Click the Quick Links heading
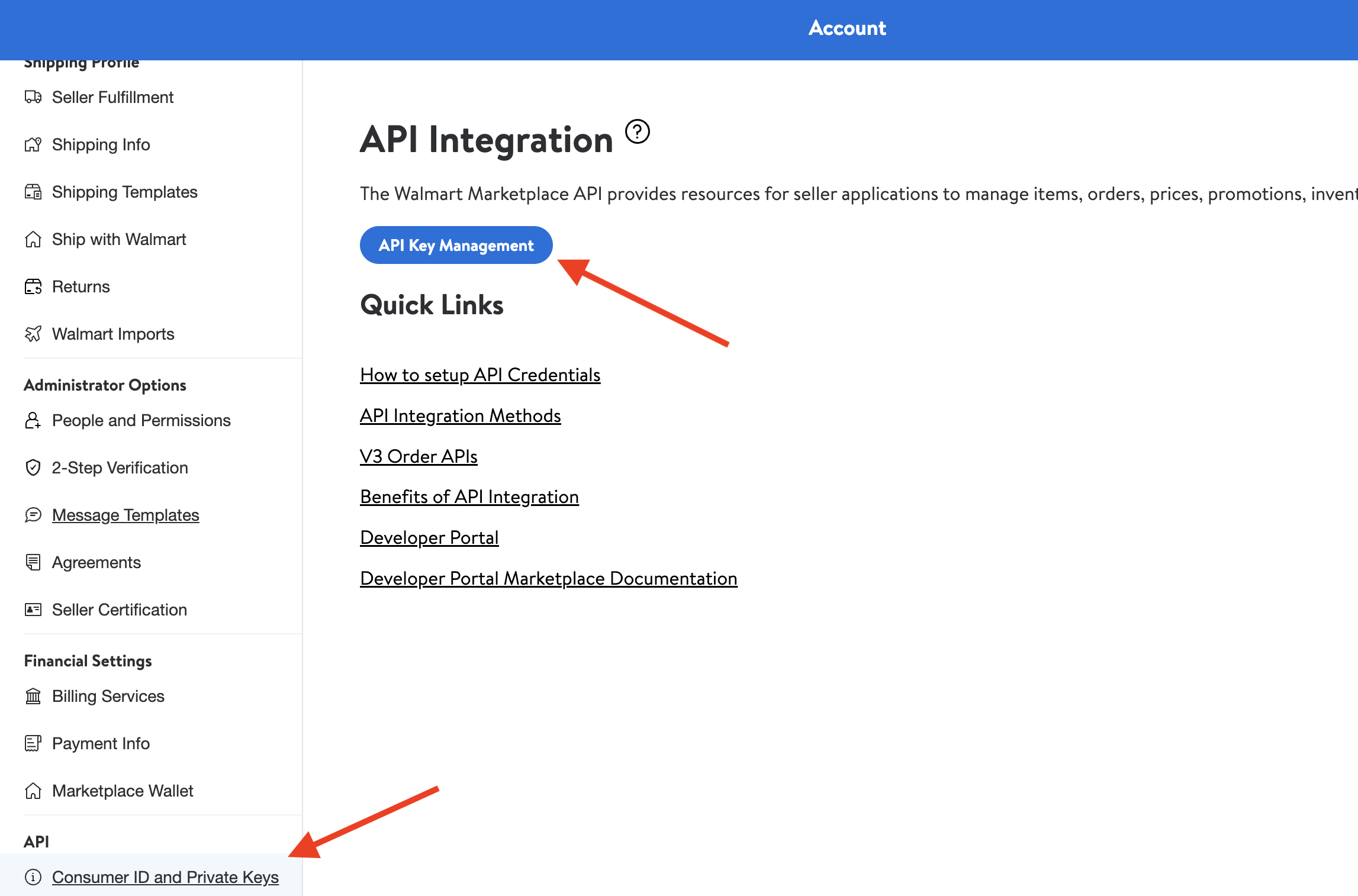The width and height of the screenshot is (1358, 896). coord(432,305)
